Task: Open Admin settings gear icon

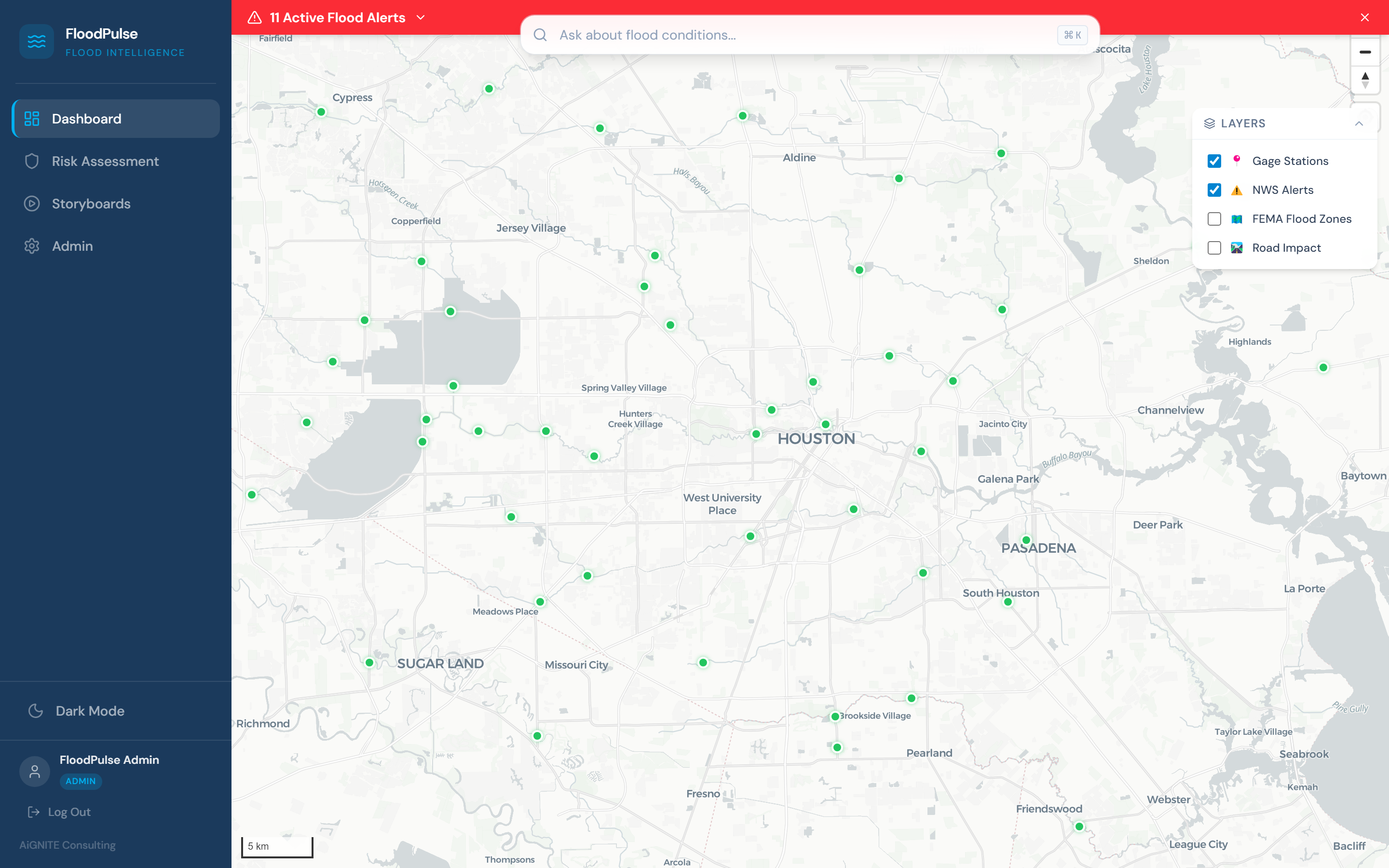Action: click(x=31, y=246)
